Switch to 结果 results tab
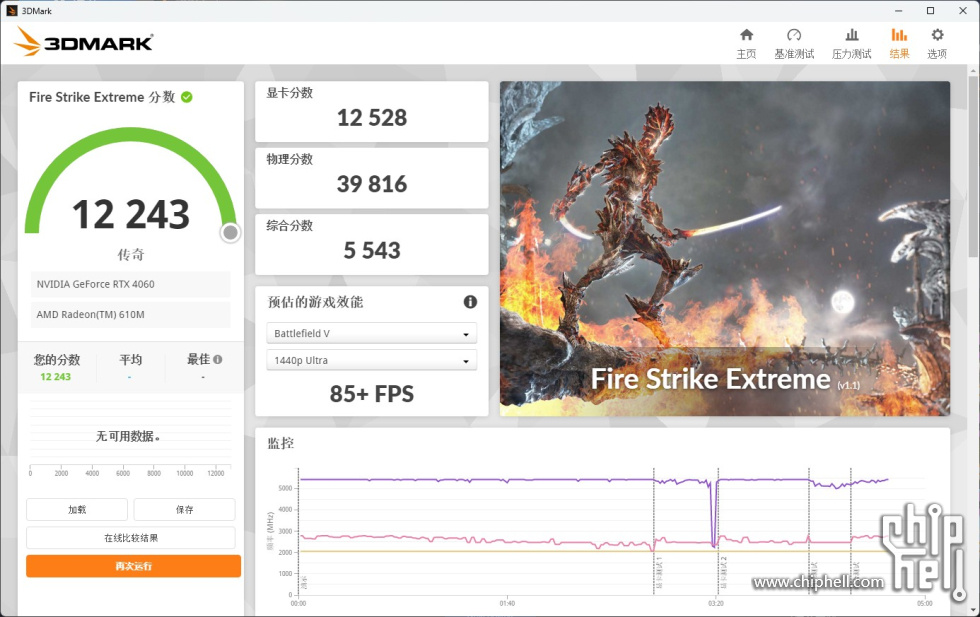The width and height of the screenshot is (980, 617). (x=899, y=43)
